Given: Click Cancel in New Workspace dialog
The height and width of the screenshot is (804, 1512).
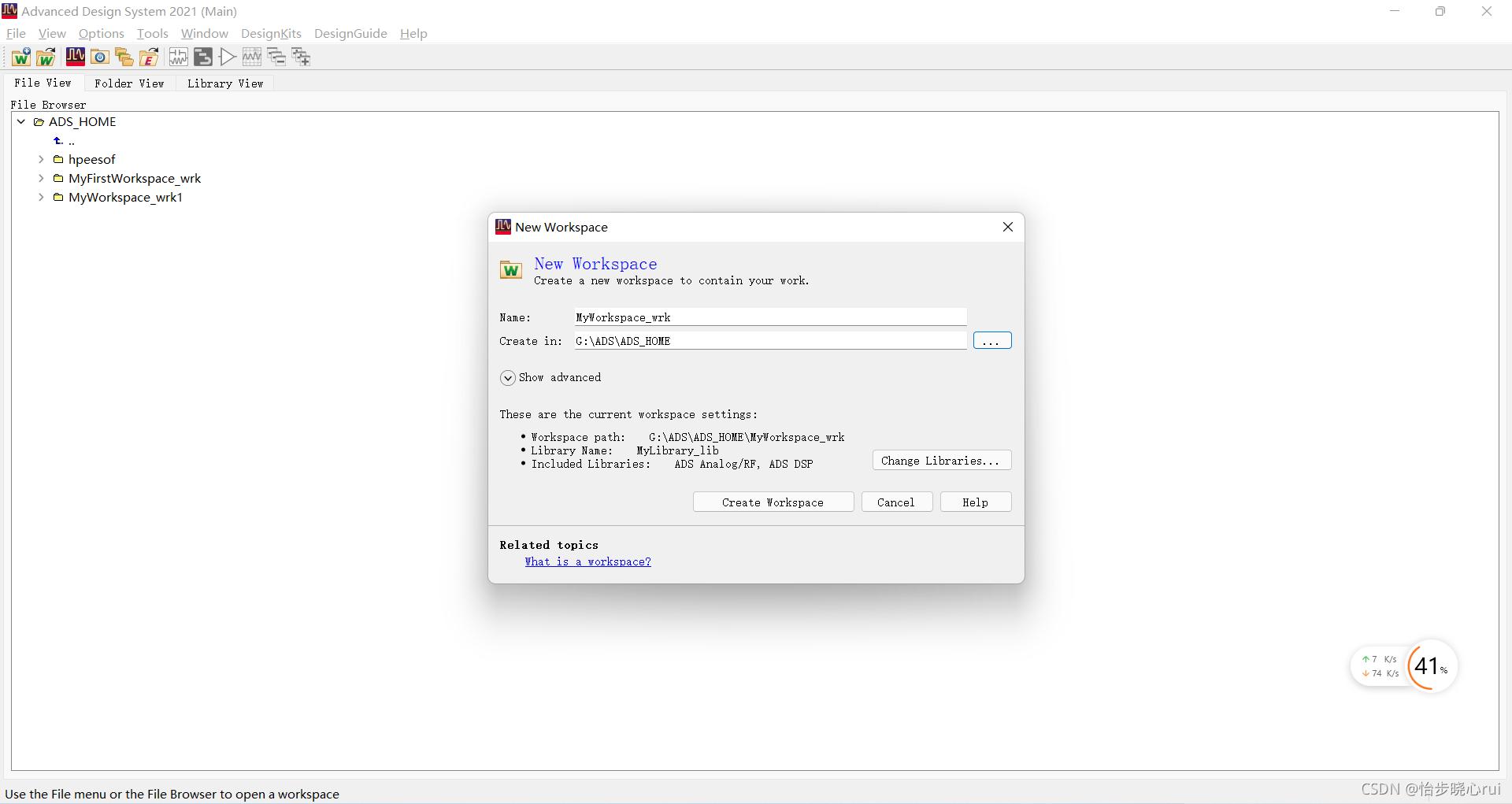Looking at the screenshot, I should tap(897, 502).
